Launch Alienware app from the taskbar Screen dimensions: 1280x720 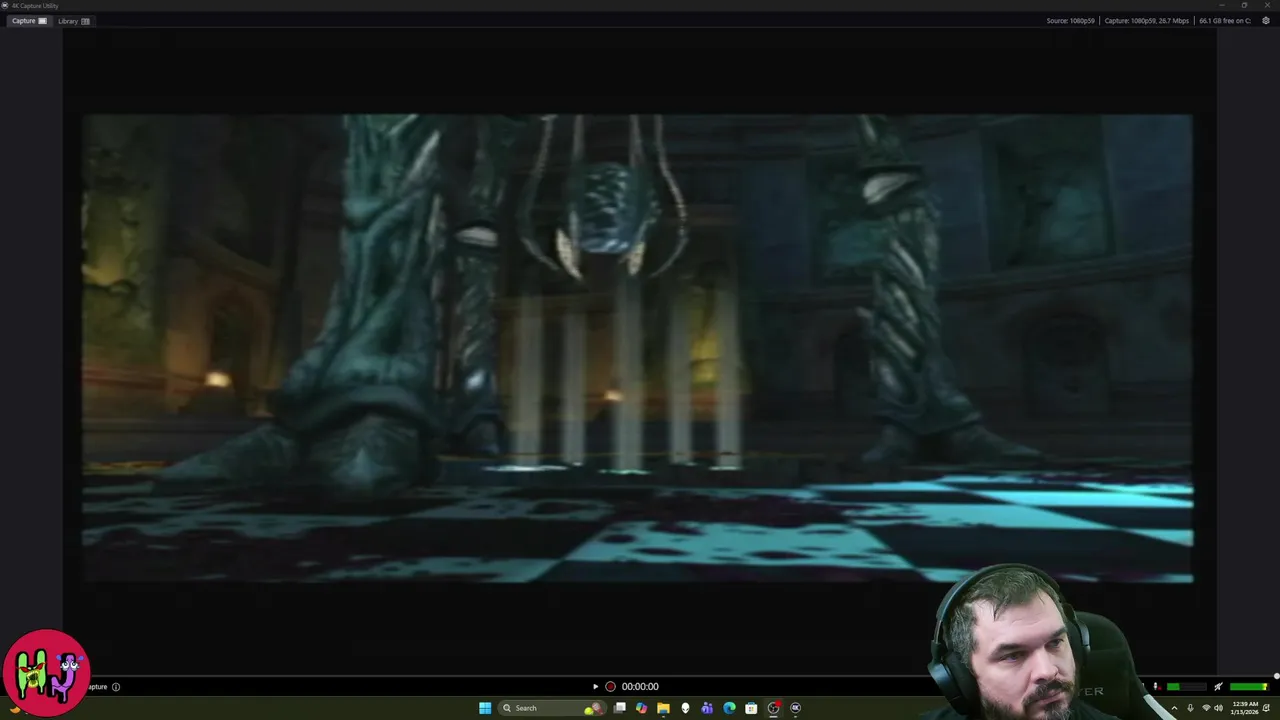point(685,708)
